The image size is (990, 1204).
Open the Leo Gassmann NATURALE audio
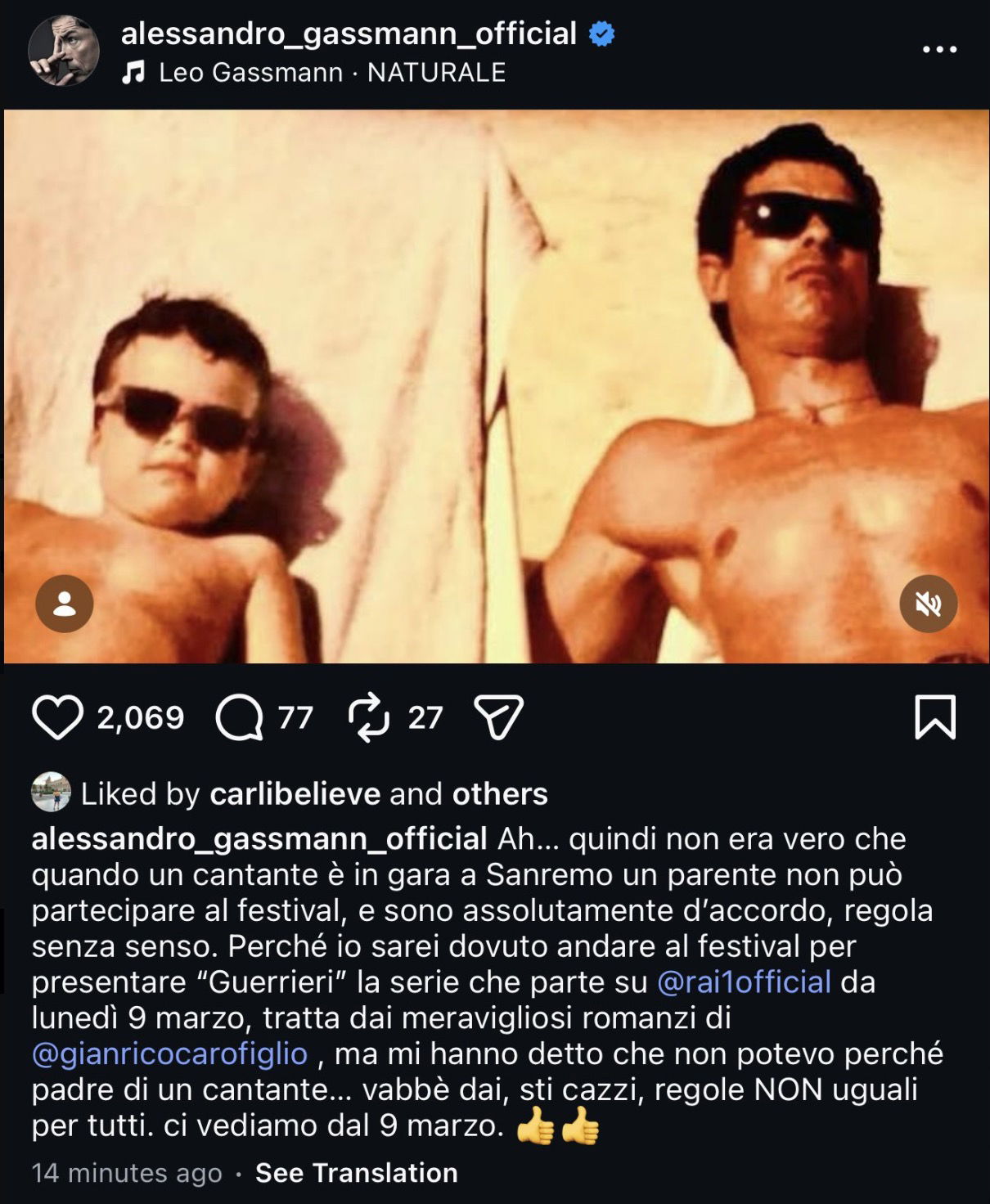(x=332, y=73)
